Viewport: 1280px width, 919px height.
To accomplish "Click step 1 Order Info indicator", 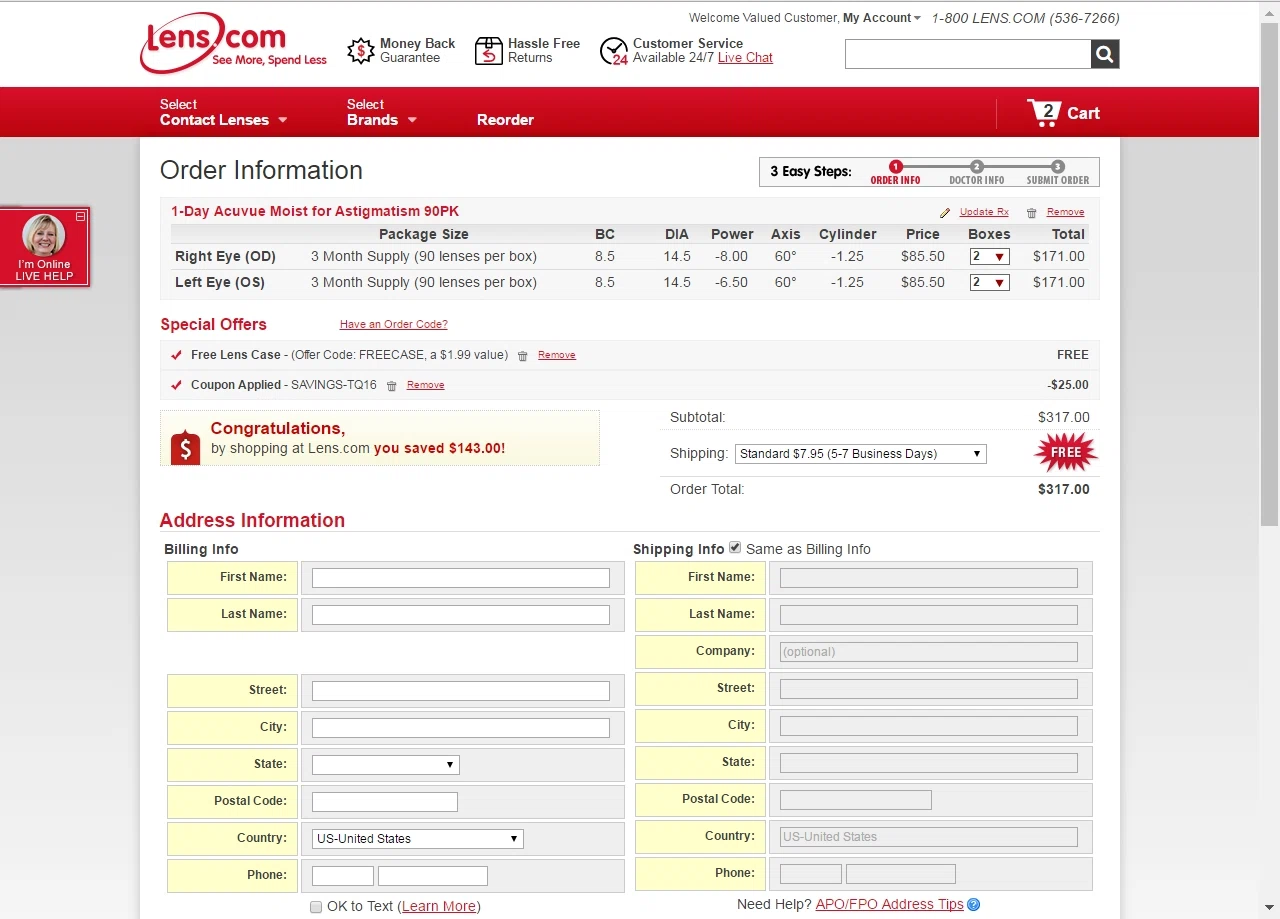I will tap(895, 173).
